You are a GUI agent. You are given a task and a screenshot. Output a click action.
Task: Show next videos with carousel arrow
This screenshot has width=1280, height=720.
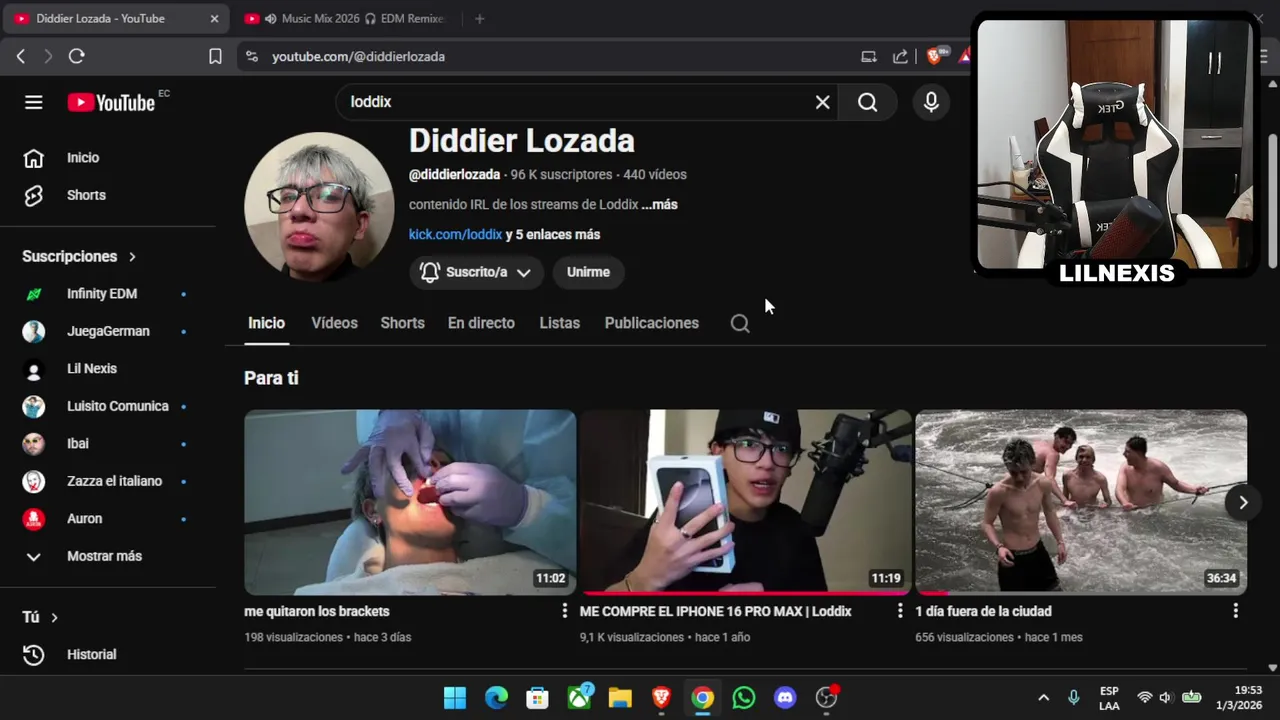[x=1243, y=502]
